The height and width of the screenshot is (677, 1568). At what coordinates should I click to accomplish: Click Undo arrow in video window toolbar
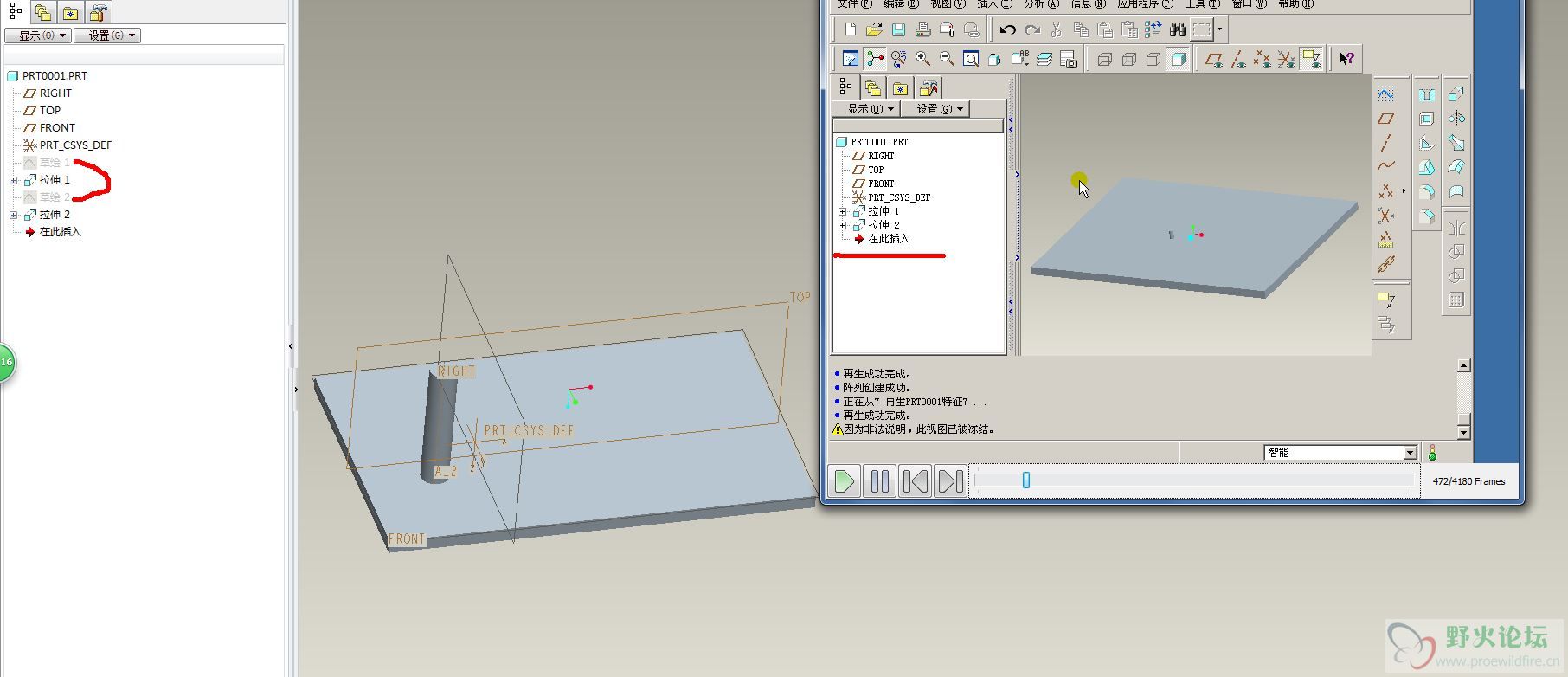(1007, 29)
